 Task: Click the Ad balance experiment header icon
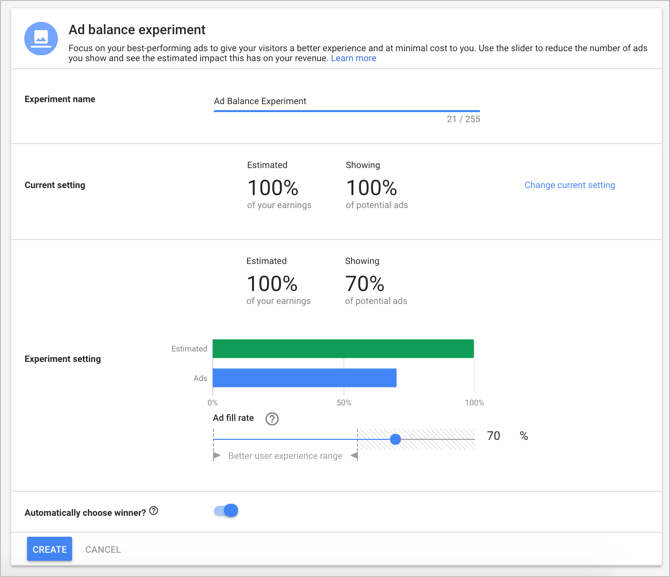[41, 39]
